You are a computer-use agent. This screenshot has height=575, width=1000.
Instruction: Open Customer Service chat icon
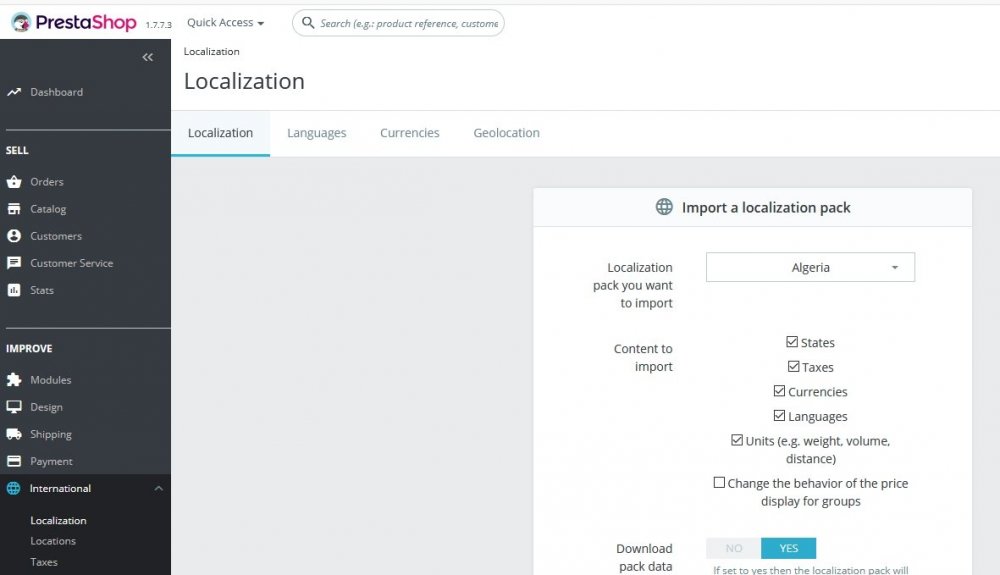(14, 263)
